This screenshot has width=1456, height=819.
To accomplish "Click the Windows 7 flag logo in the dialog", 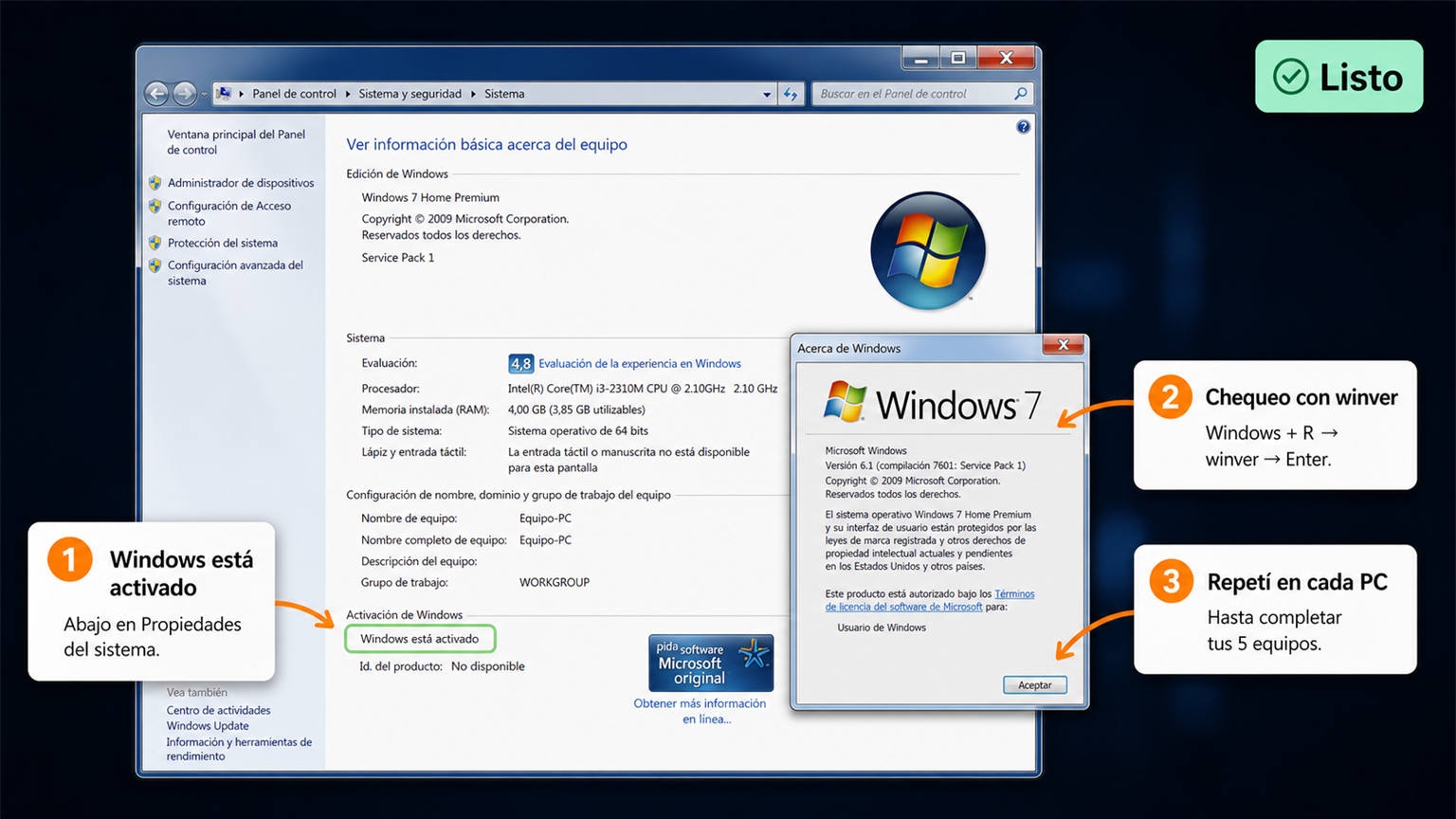I will (x=845, y=401).
